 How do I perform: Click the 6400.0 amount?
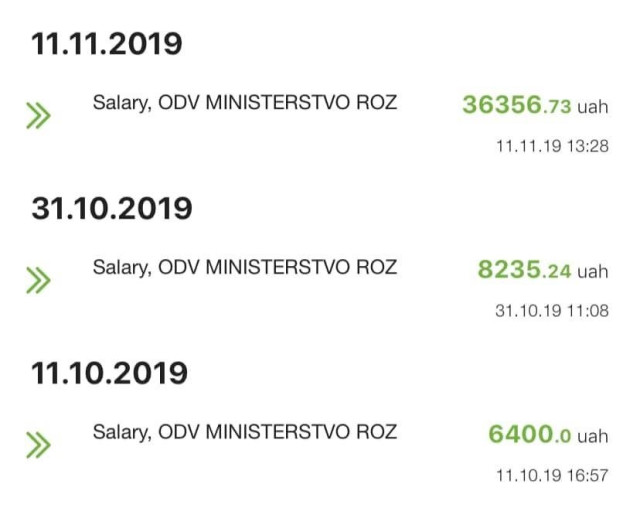click(529, 435)
